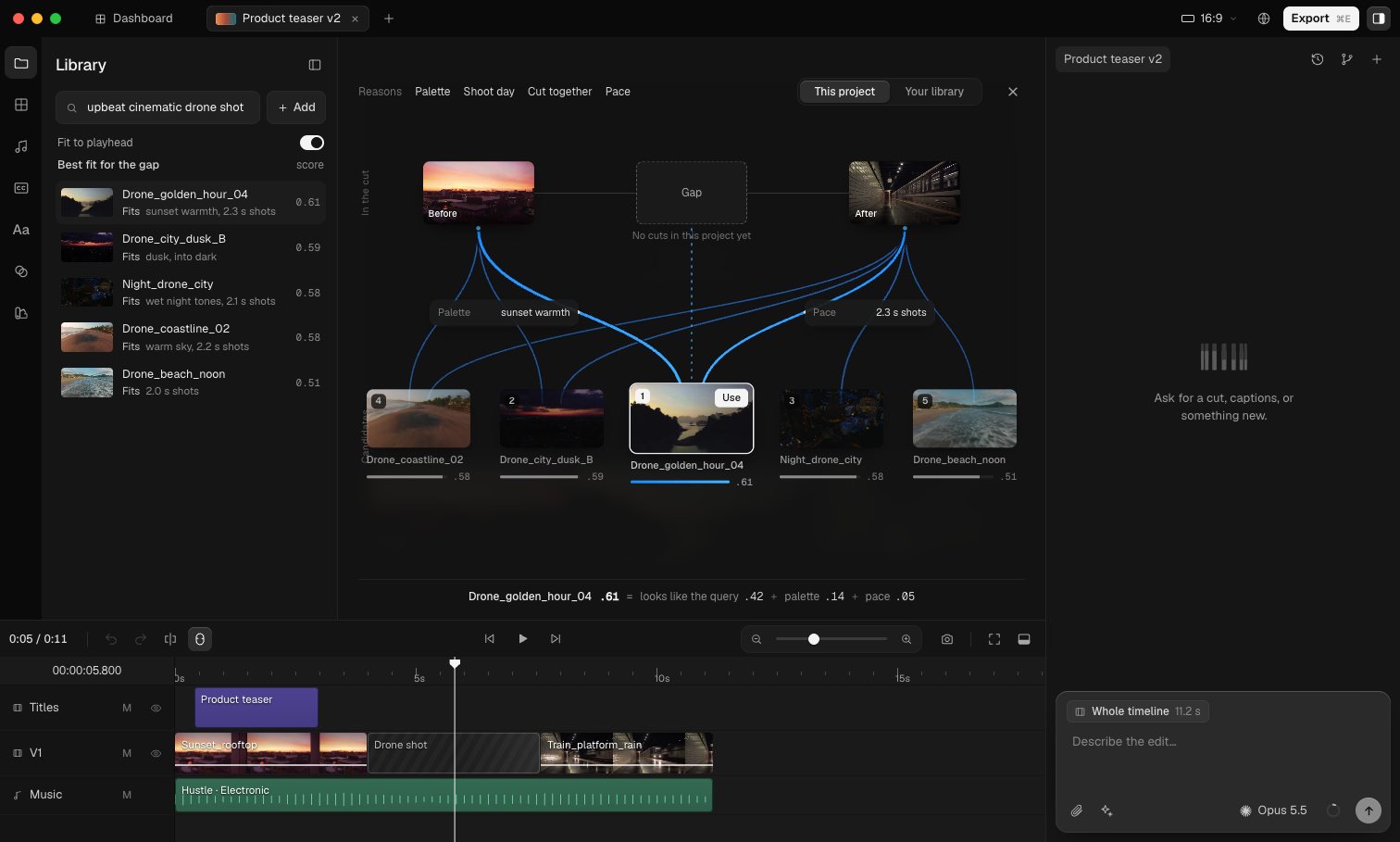This screenshot has height=842, width=1400.
Task: Open the CC captions panel in sidebar
Action: coord(21,188)
